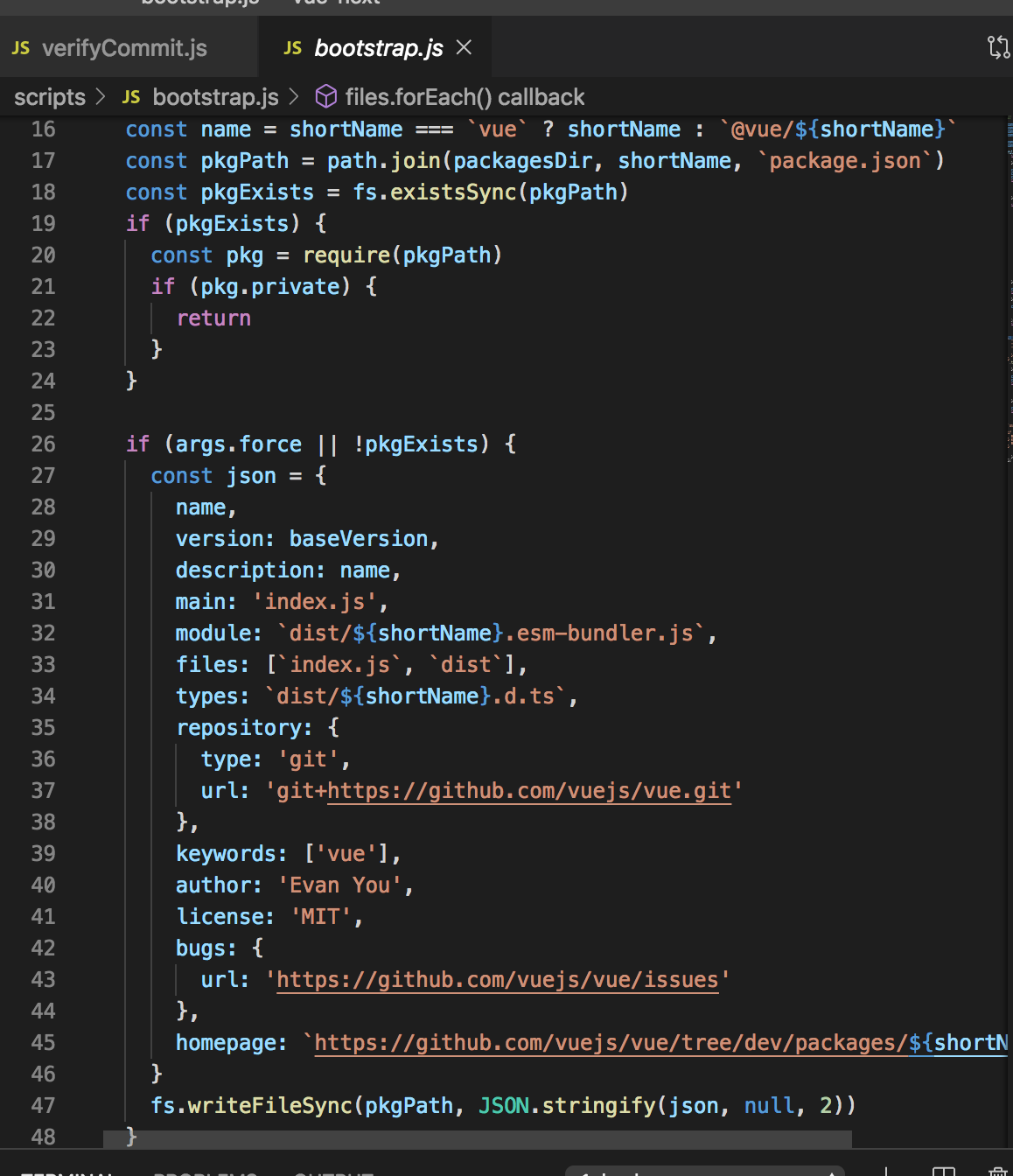This screenshot has width=1013, height=1176.
Task: Click 'pkg.private' condition on line 21
Action: pos(269,287)
